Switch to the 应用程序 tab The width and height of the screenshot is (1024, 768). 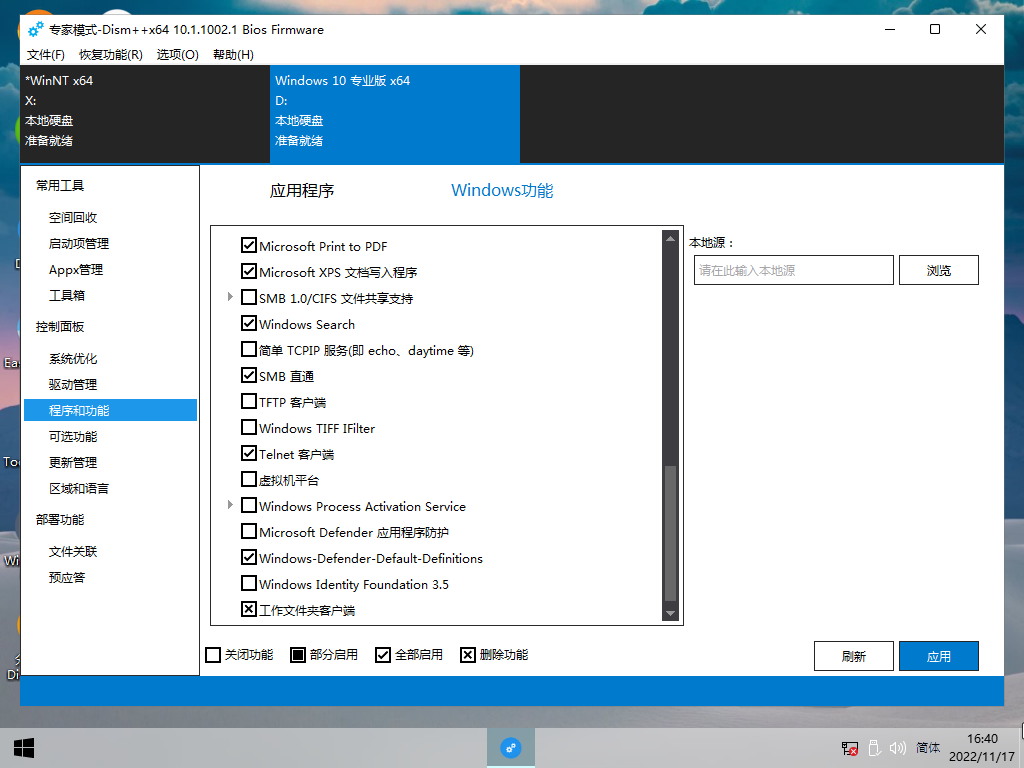(302, 191)
